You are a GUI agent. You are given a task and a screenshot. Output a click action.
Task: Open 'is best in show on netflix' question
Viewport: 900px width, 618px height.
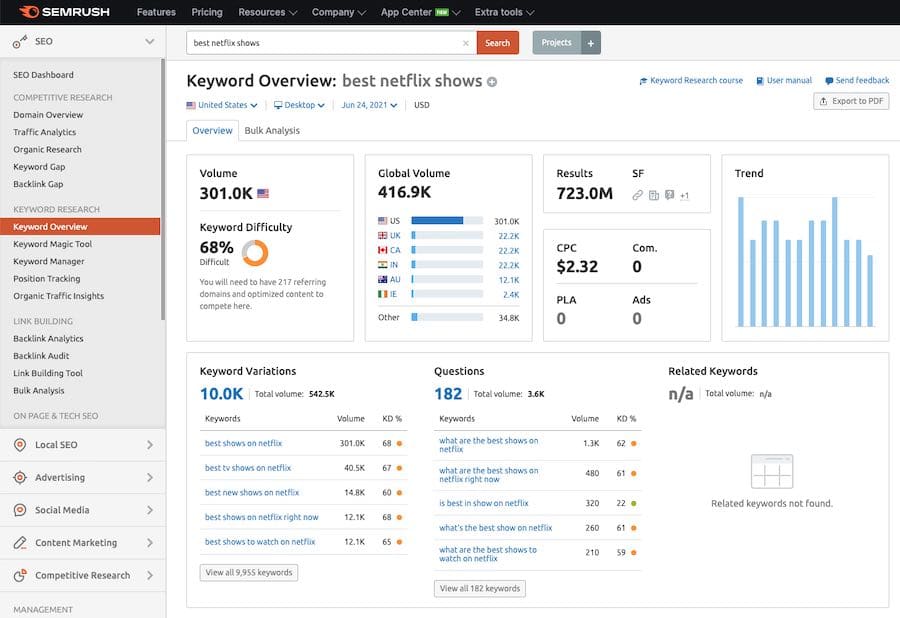[484, 503]
